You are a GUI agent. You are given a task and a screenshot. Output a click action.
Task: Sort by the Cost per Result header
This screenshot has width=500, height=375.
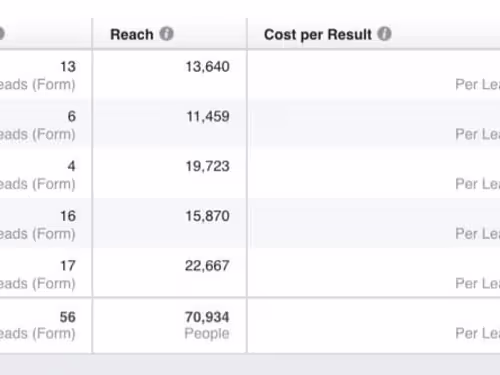coord(318,35)
